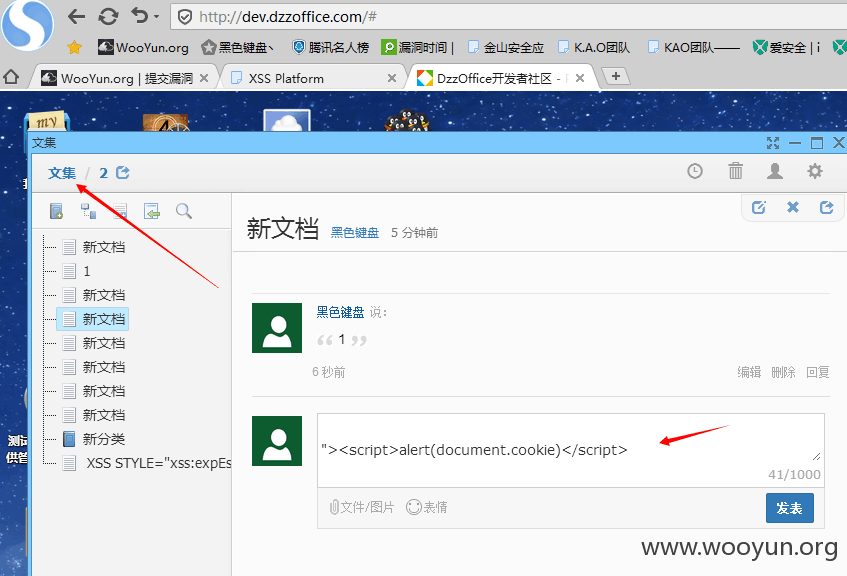Click the export icon right of blue X
The height and width of the screenshot is (576, 847).
pos(826,207)
